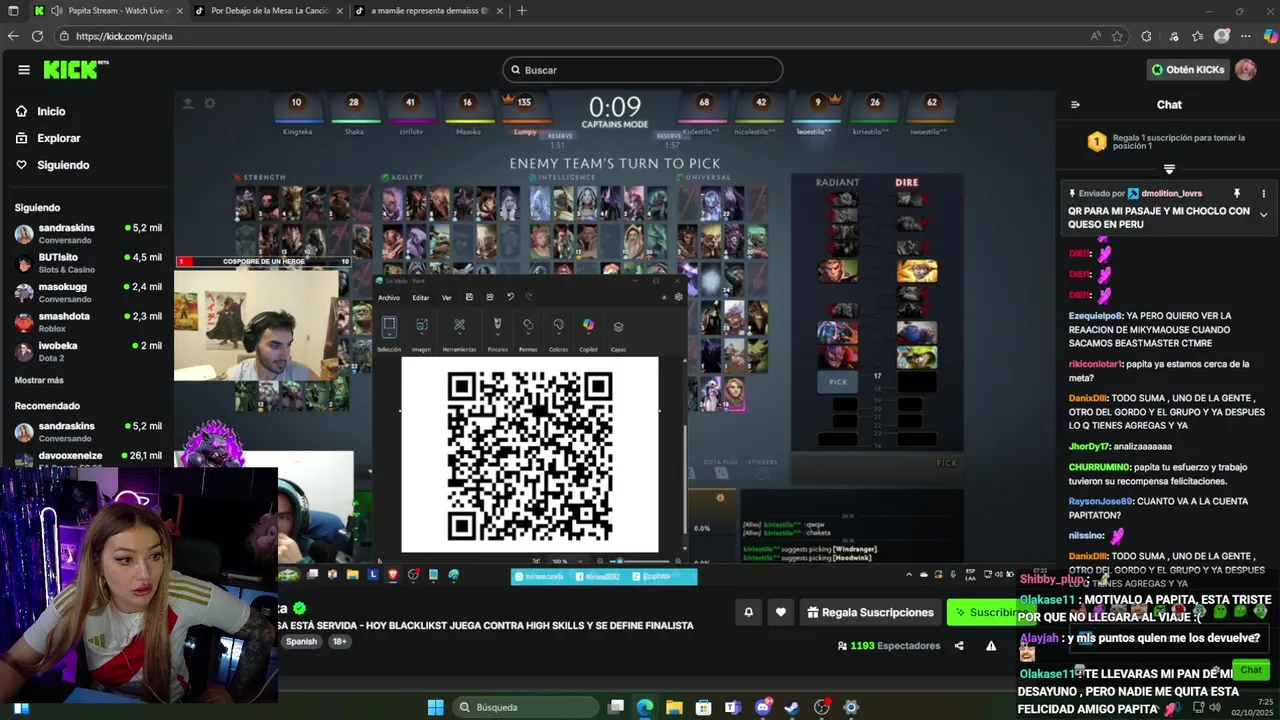Open davooxeneize in the Recomendado list
The height and width of the screenshot is (720, 1280).
(x=88, y=459)
